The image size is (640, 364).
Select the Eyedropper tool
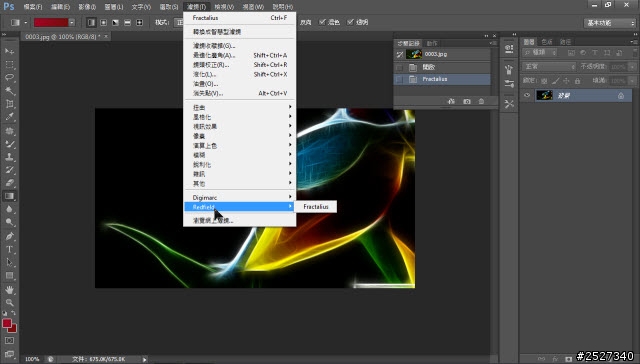9,117
